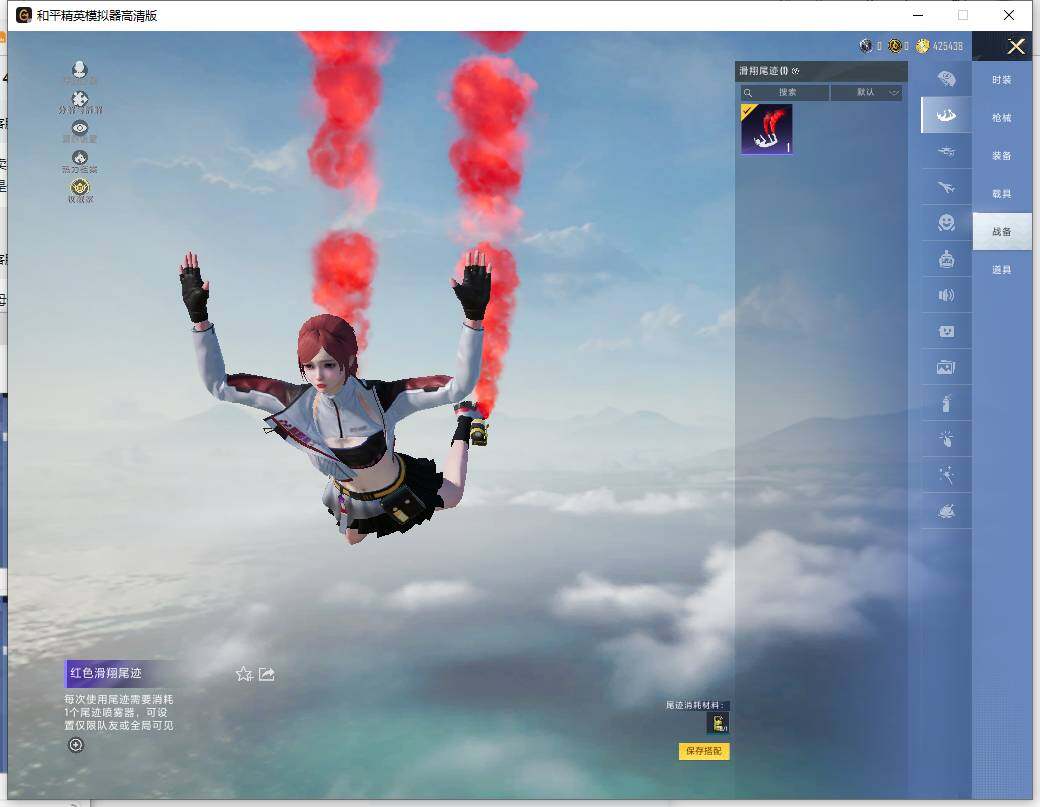Click the top character avatar icon
1040x807 pixels.
pos(80,70)
